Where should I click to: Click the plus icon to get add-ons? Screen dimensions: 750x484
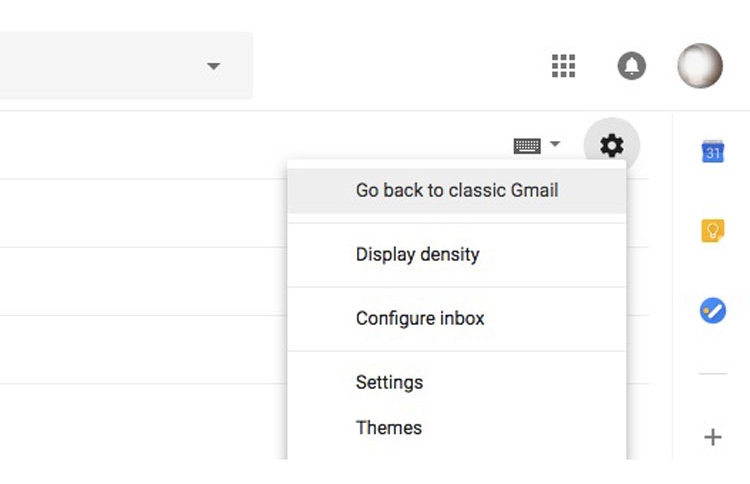713,437
